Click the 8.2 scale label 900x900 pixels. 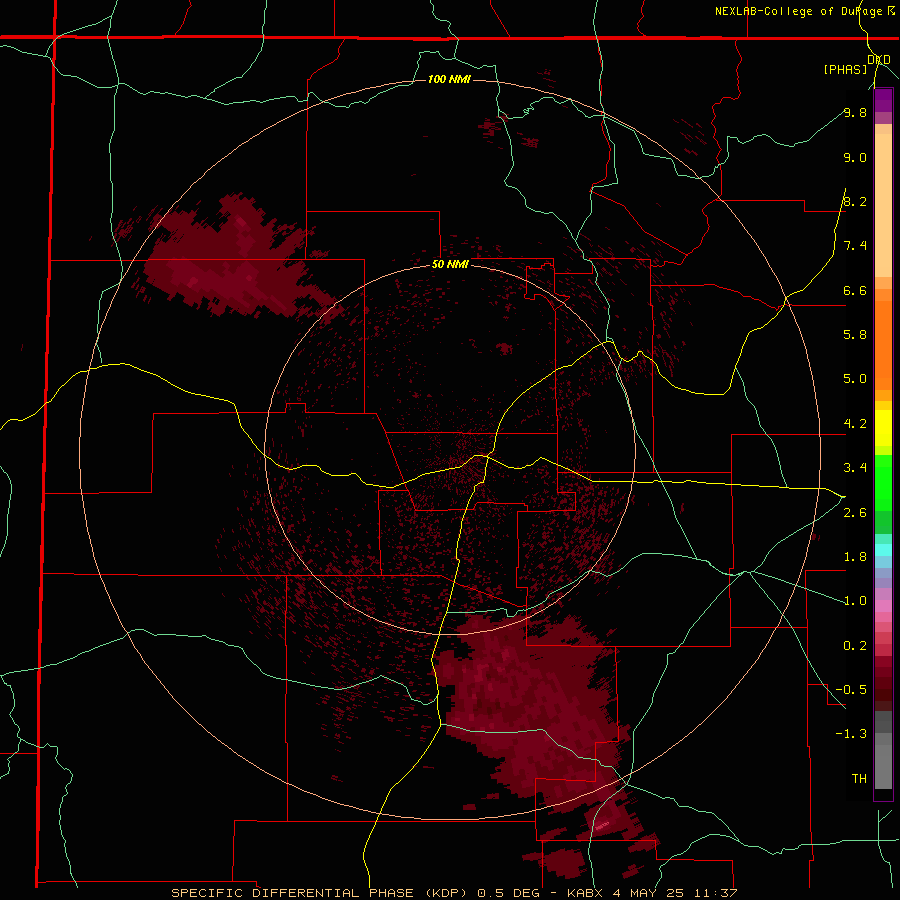point(855,202)
